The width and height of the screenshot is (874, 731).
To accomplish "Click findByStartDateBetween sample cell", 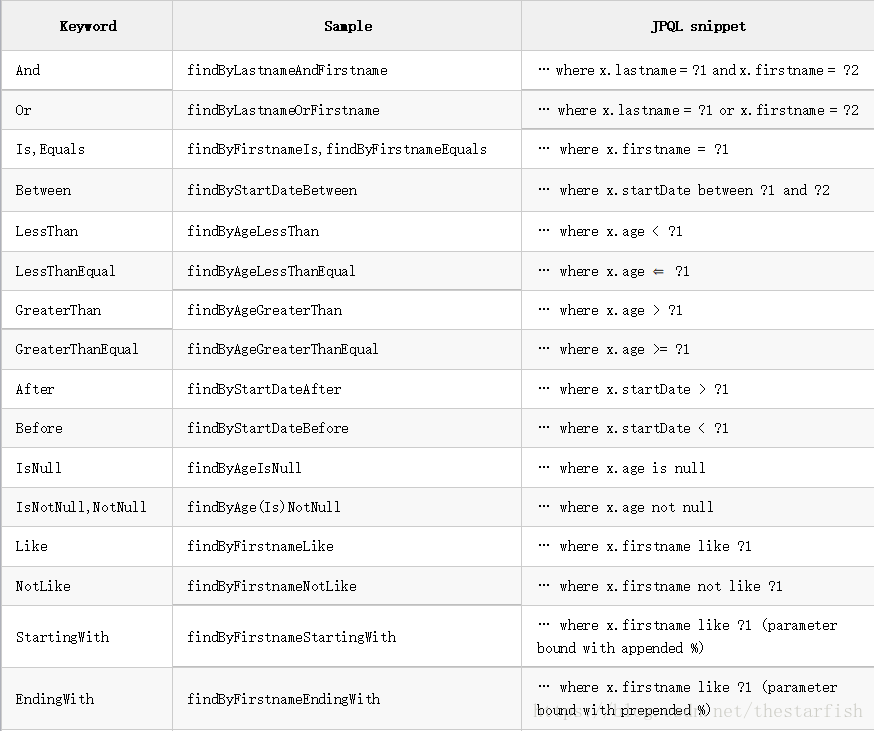I will click(x=347, y=190).
